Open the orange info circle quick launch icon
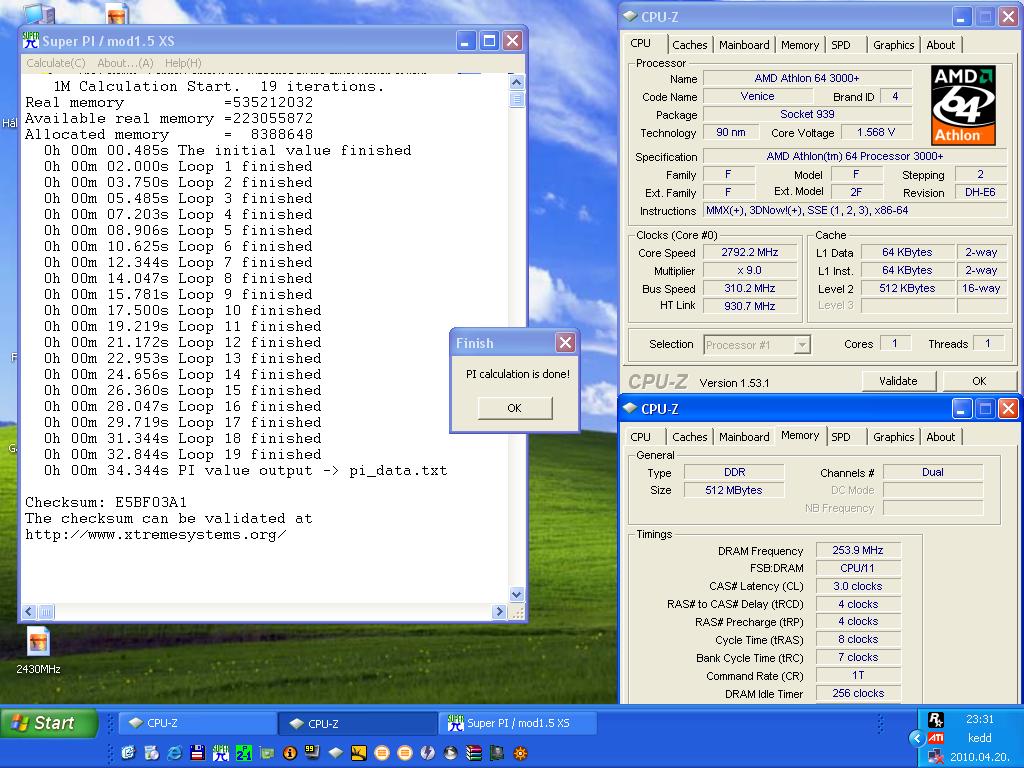The width and height of the screenshot is (1024, 768). 290,753
